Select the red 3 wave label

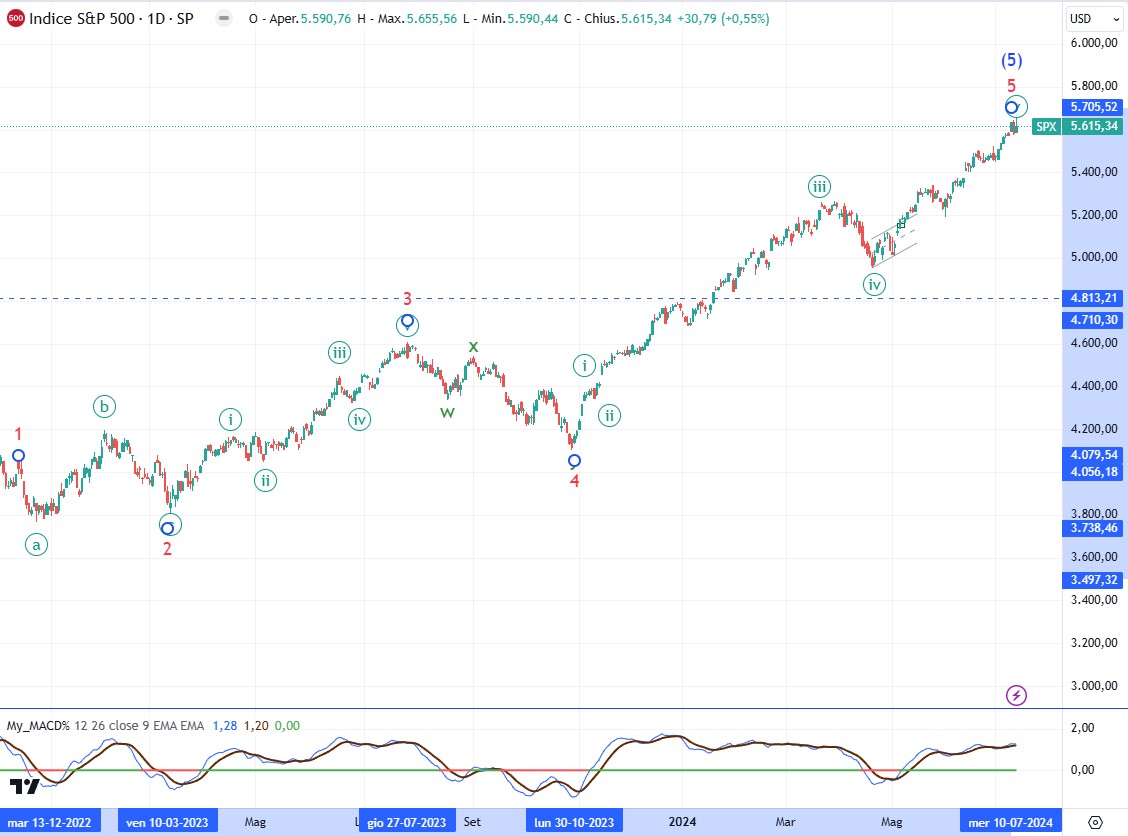pos(407,298)
